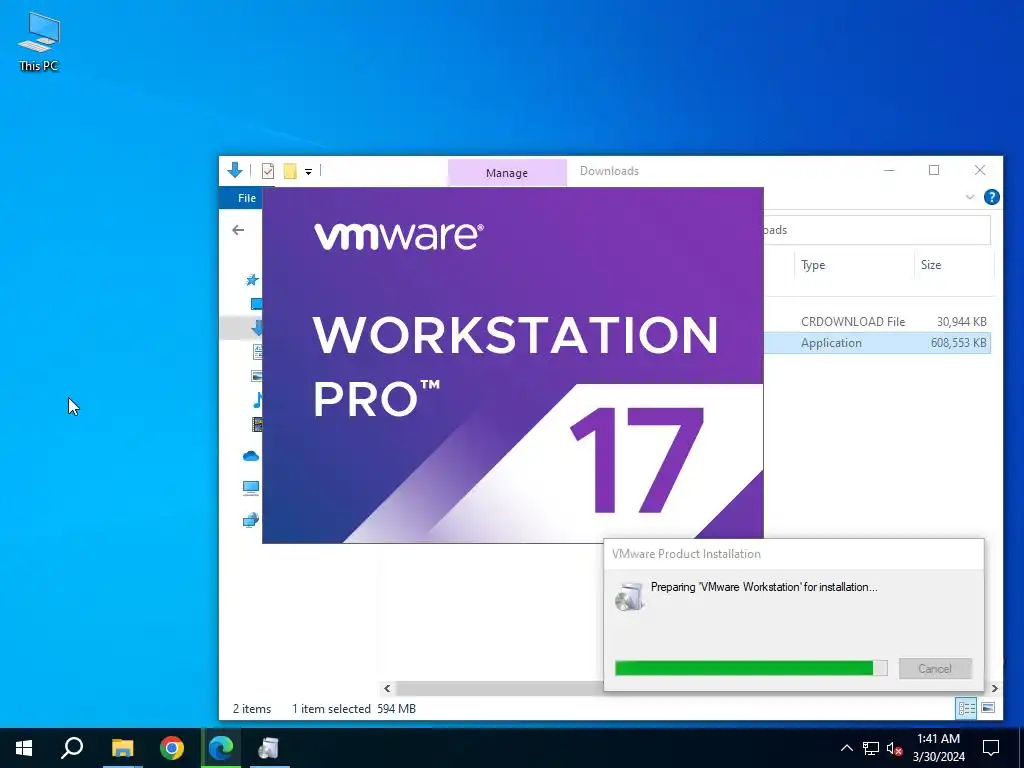Viewport: 1024px width, 768px height.
Task: Click the VMware Workstation Pro splash image
Action: 513,365
